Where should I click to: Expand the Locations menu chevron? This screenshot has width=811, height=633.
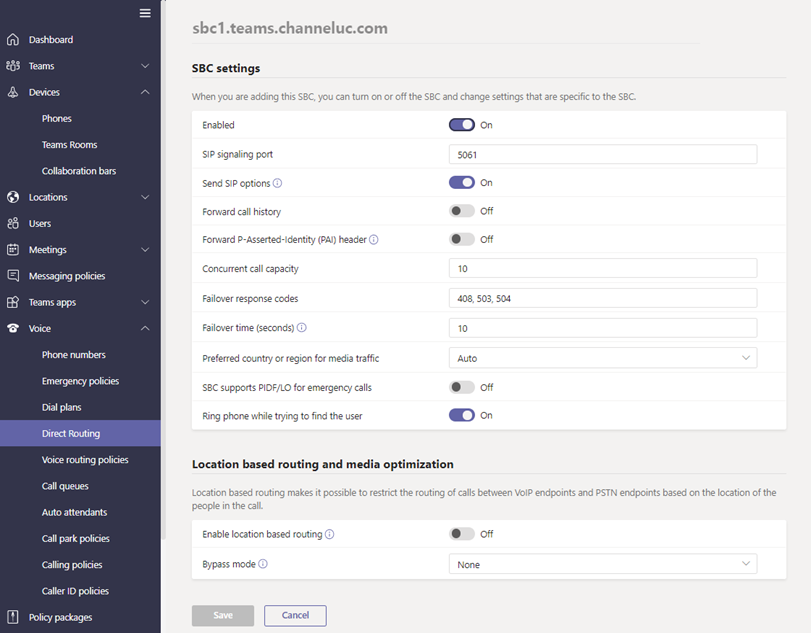point(145,197)
